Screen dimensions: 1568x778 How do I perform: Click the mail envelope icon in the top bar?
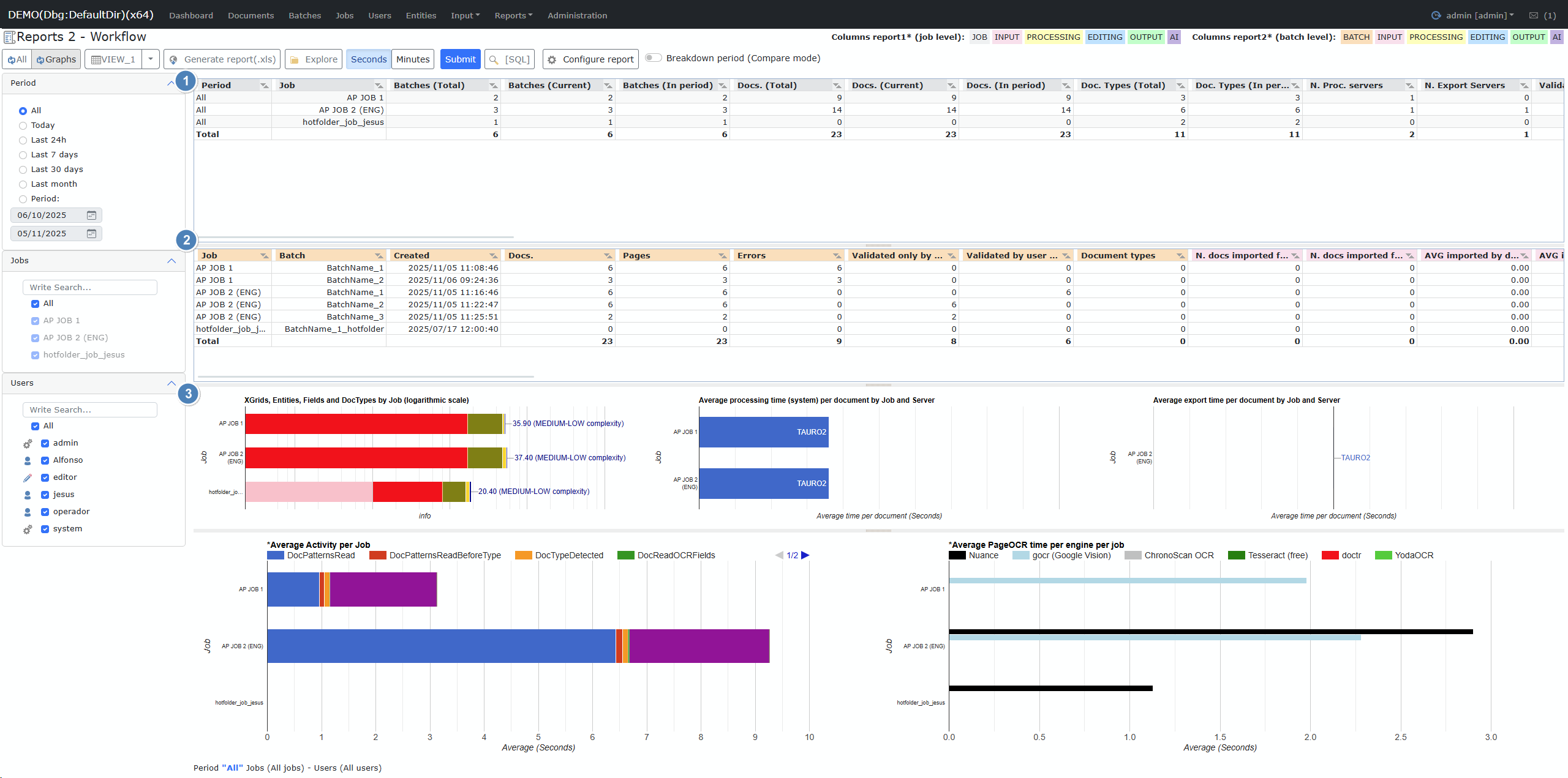tap(1533, 15)
